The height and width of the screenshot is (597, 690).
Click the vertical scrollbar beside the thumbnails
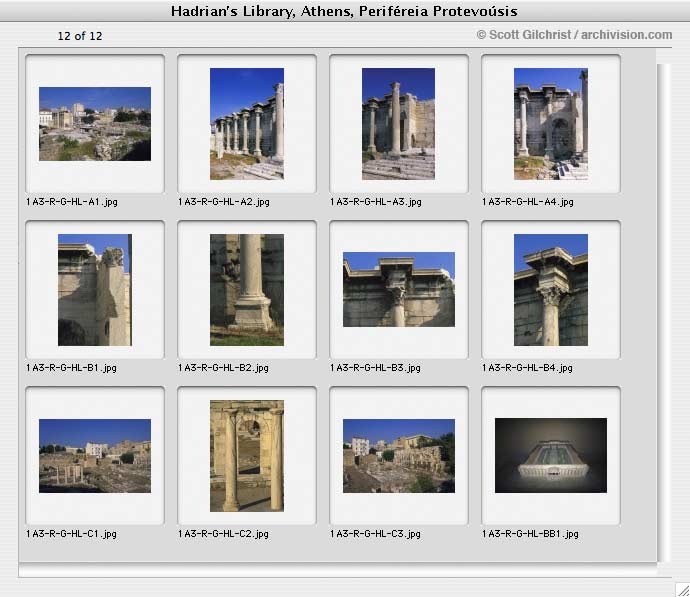pos(664,312)
